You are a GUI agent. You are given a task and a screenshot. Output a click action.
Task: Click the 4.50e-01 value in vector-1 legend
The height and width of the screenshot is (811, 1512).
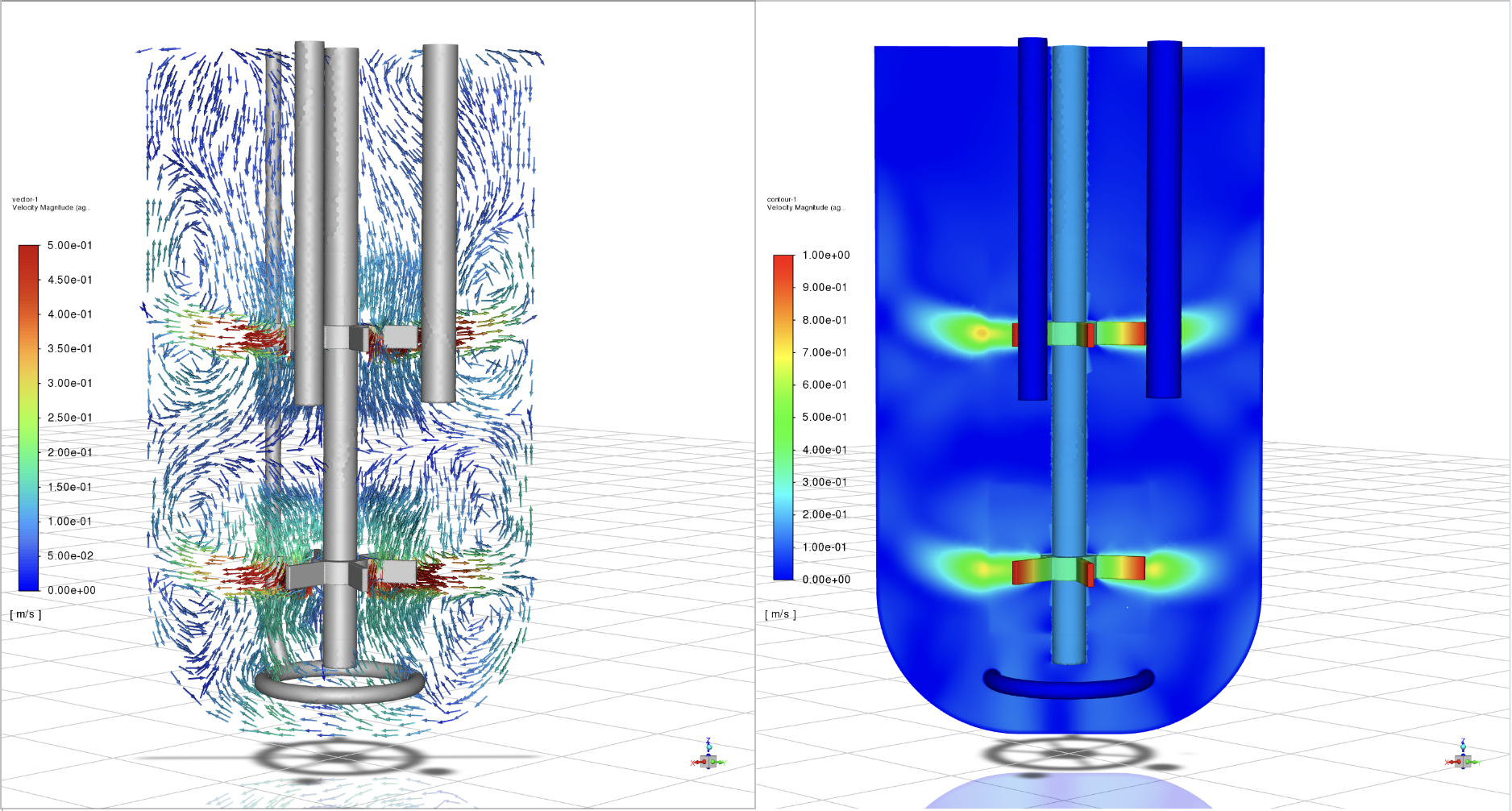click(x=69, y=280)
